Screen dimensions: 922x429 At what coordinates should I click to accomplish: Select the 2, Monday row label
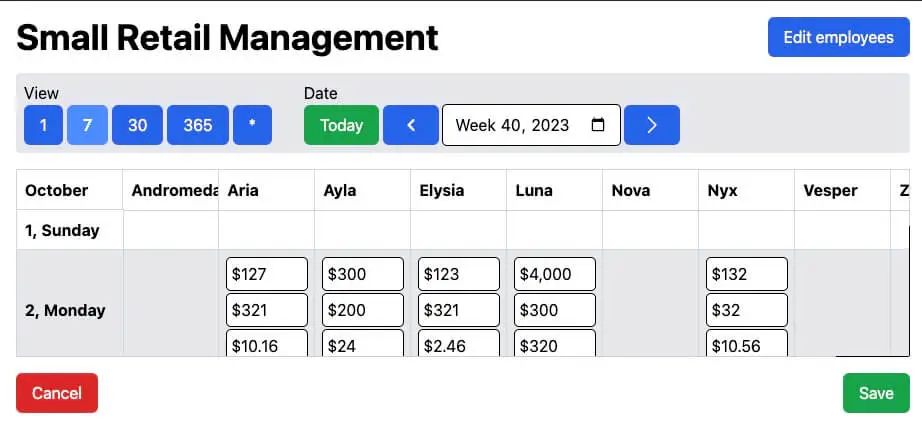65,310
